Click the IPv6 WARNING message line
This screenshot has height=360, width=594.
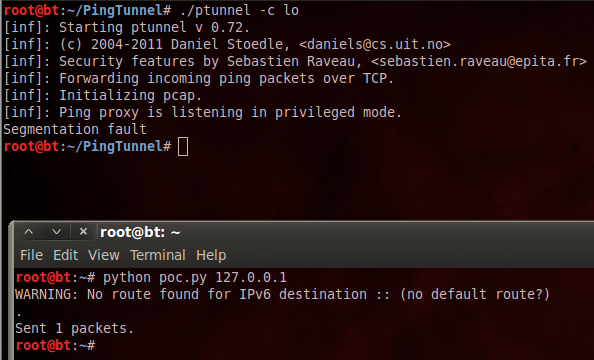pos(282,294)
